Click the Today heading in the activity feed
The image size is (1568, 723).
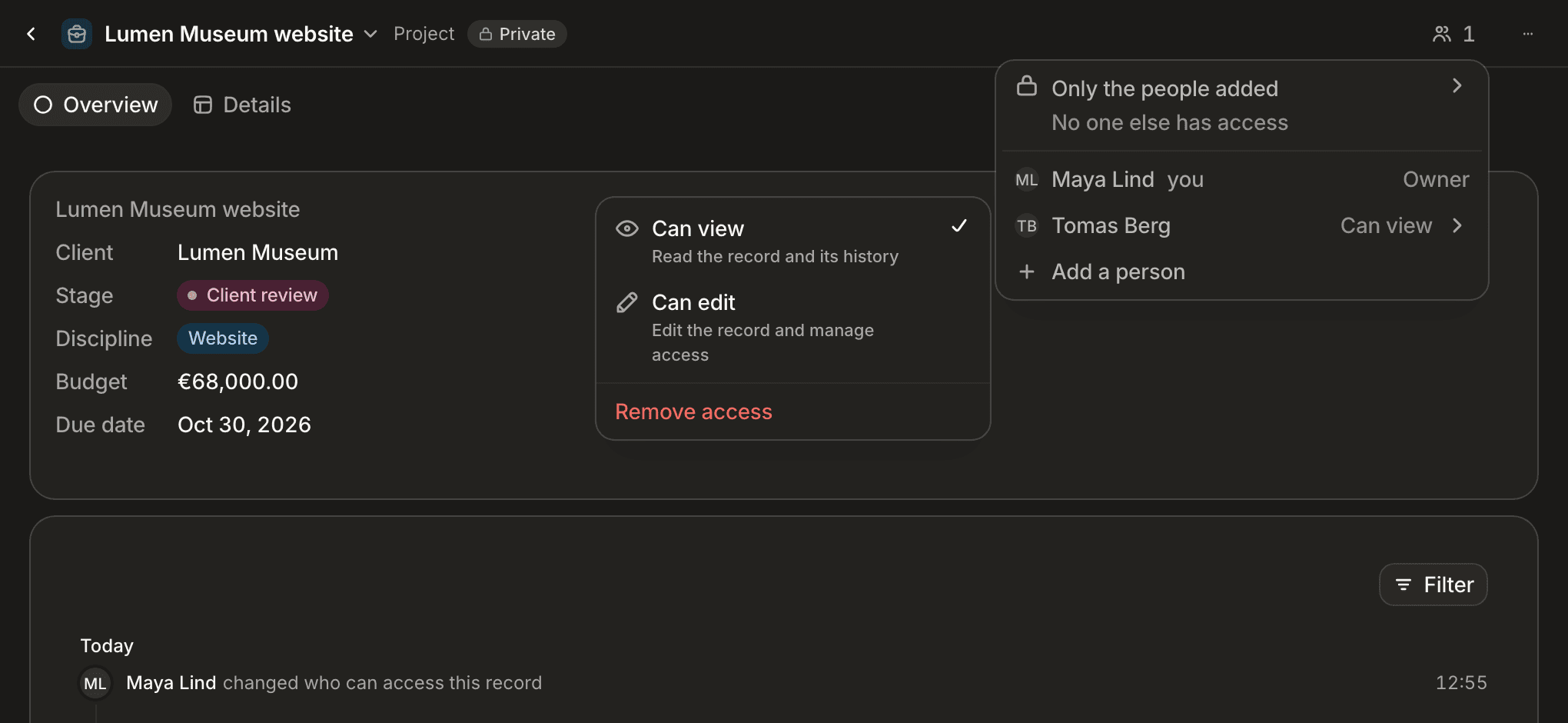[x=107, y=646]
